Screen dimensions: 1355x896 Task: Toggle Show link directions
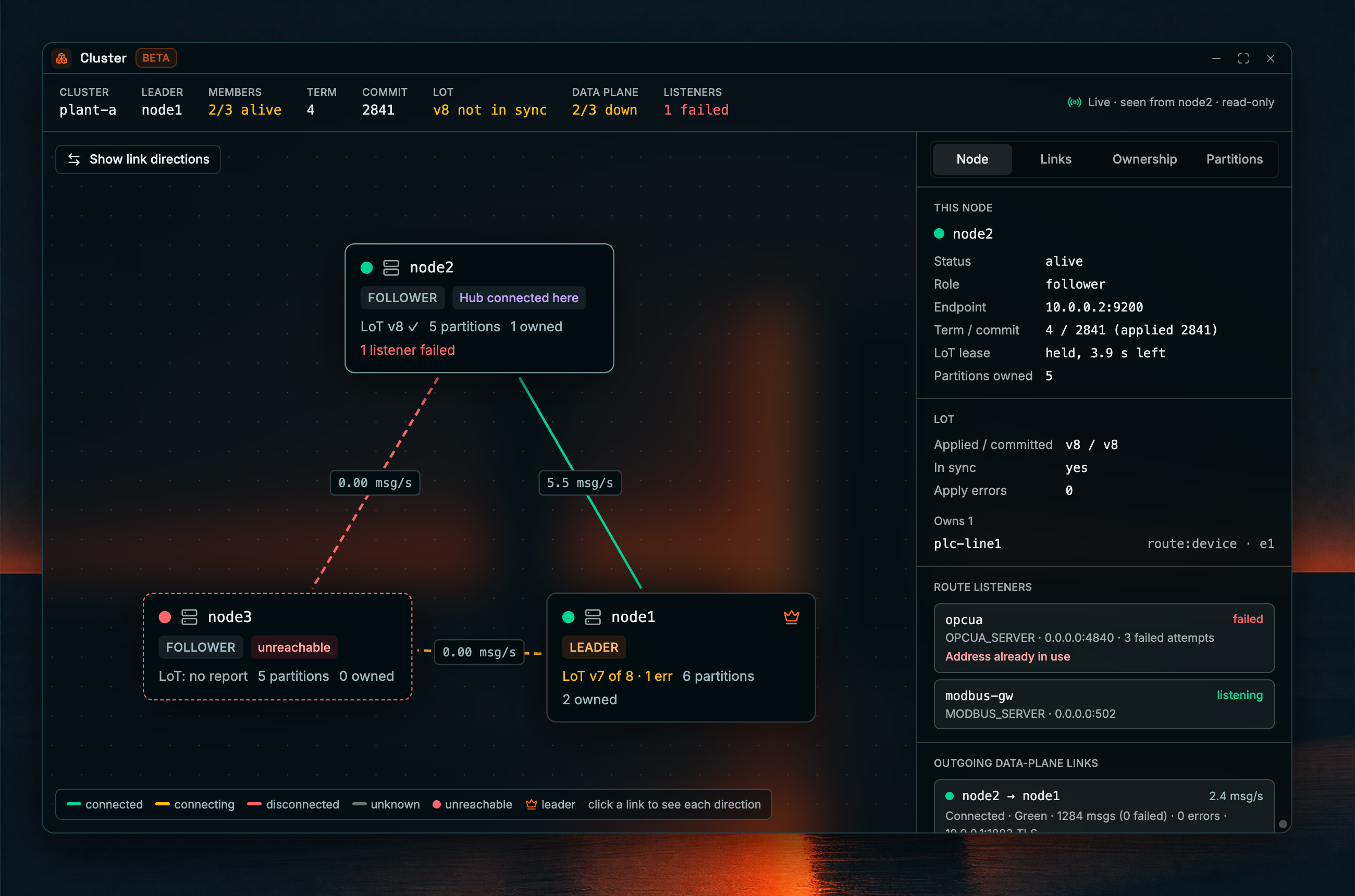coord(138,159)
